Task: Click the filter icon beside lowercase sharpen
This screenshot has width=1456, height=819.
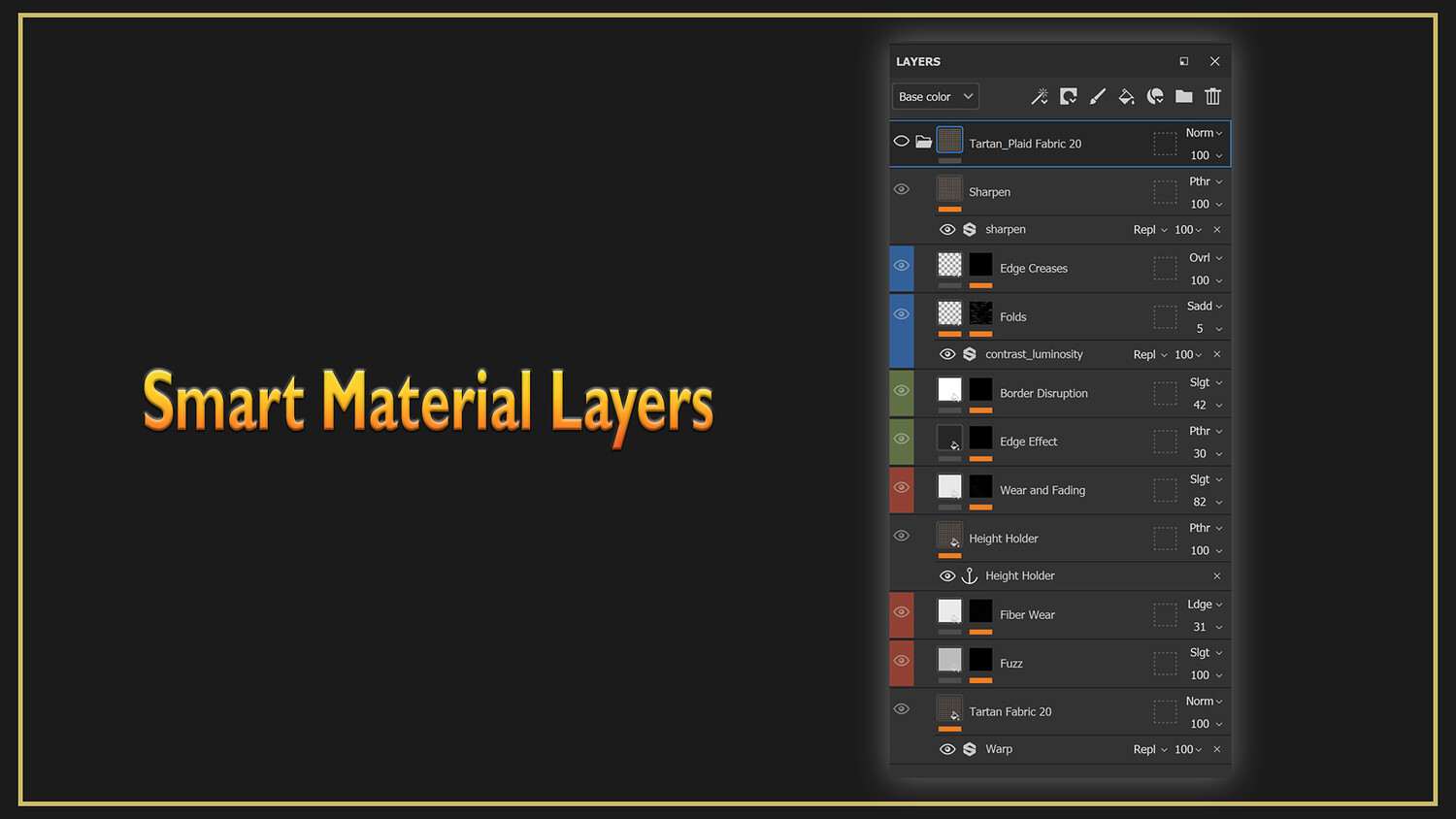Action: click(969, 230)
